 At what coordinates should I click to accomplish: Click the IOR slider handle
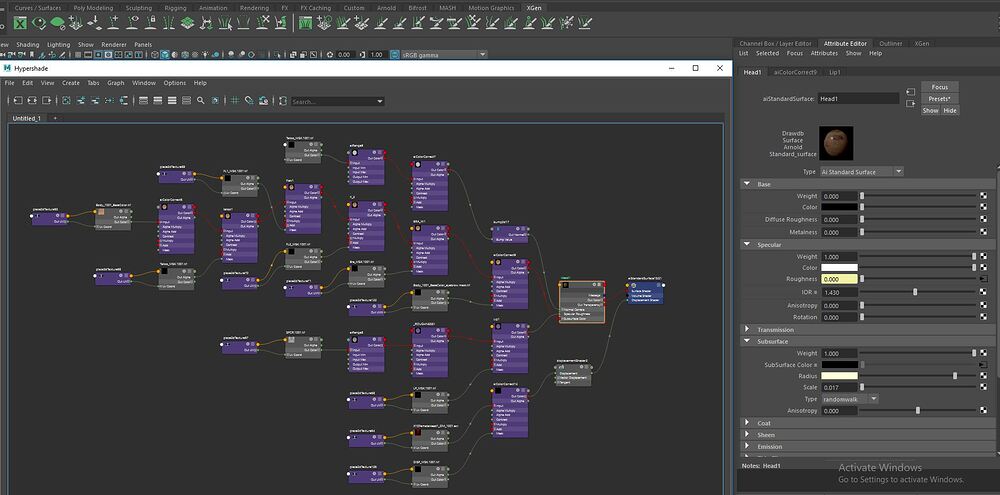click(915, 292)
